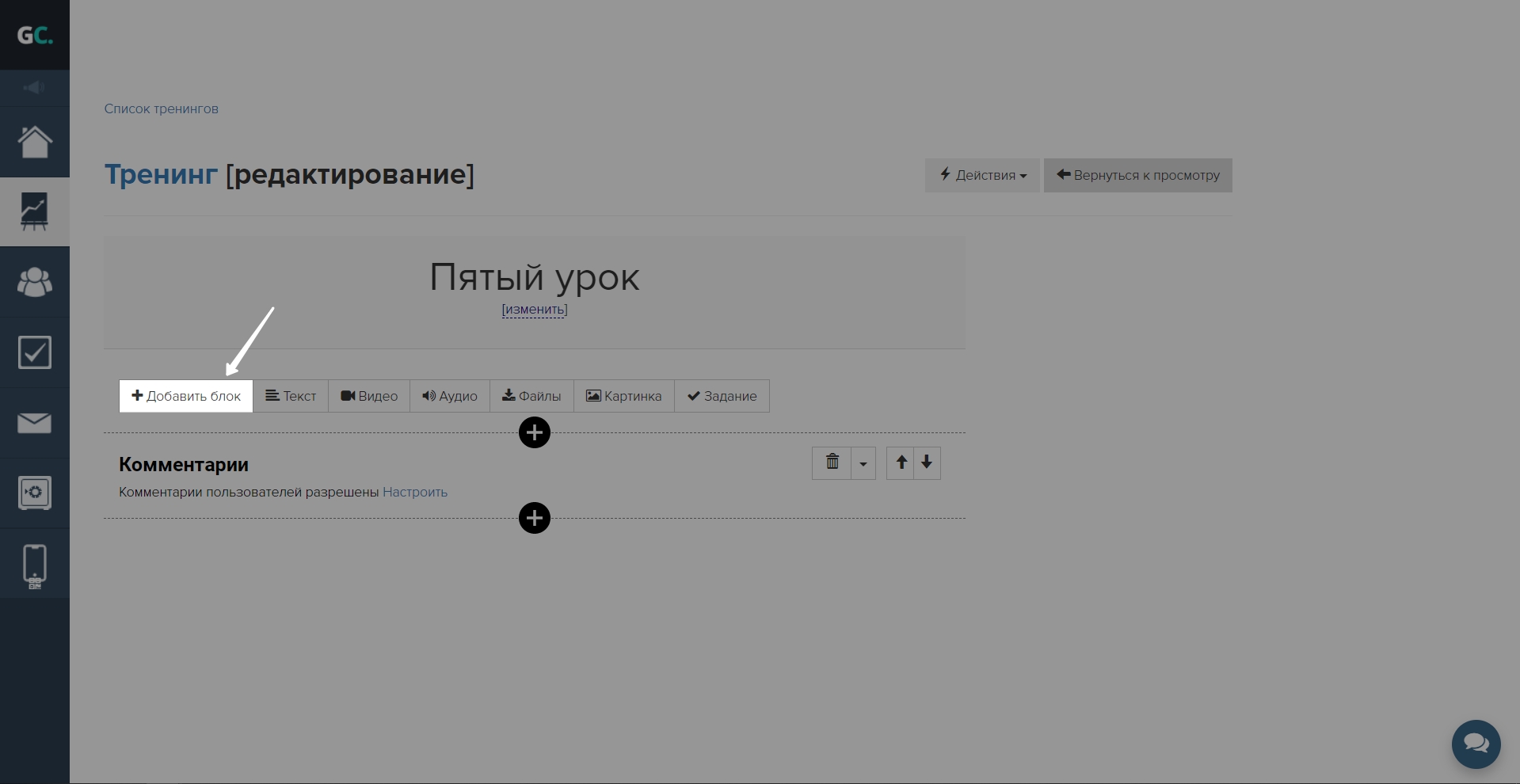Select the Видео block type
1520x784 pixels.
click(x=369, y=396)
